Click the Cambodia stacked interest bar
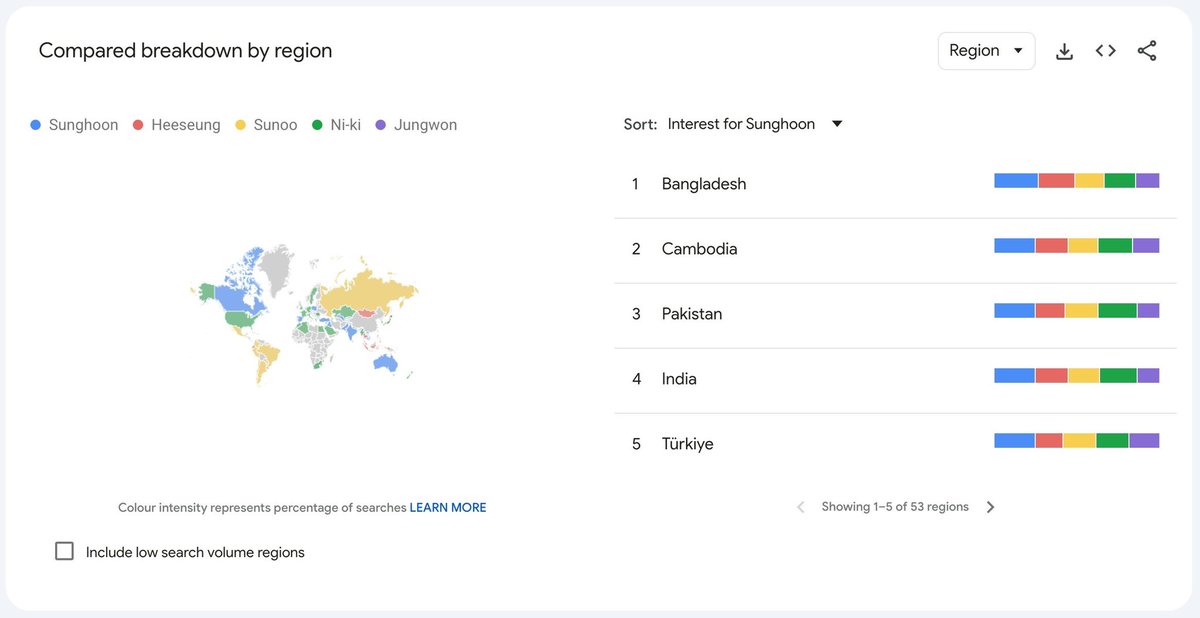The image size is (1200, 618). (1077, 246)
